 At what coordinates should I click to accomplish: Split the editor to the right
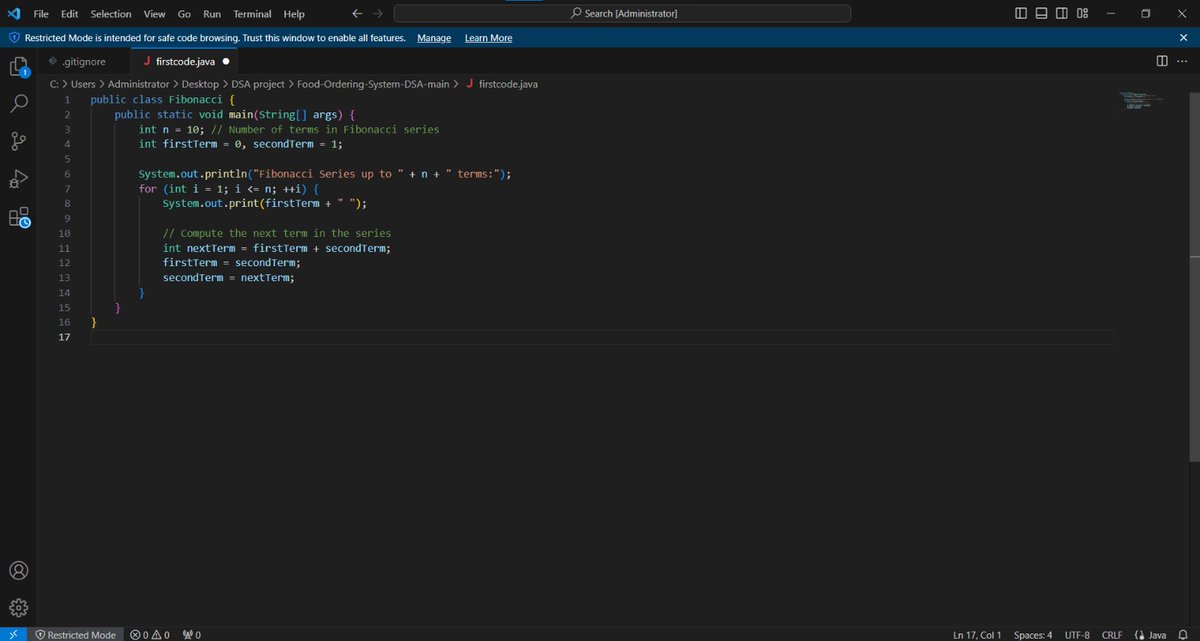tap(1161, 61)
